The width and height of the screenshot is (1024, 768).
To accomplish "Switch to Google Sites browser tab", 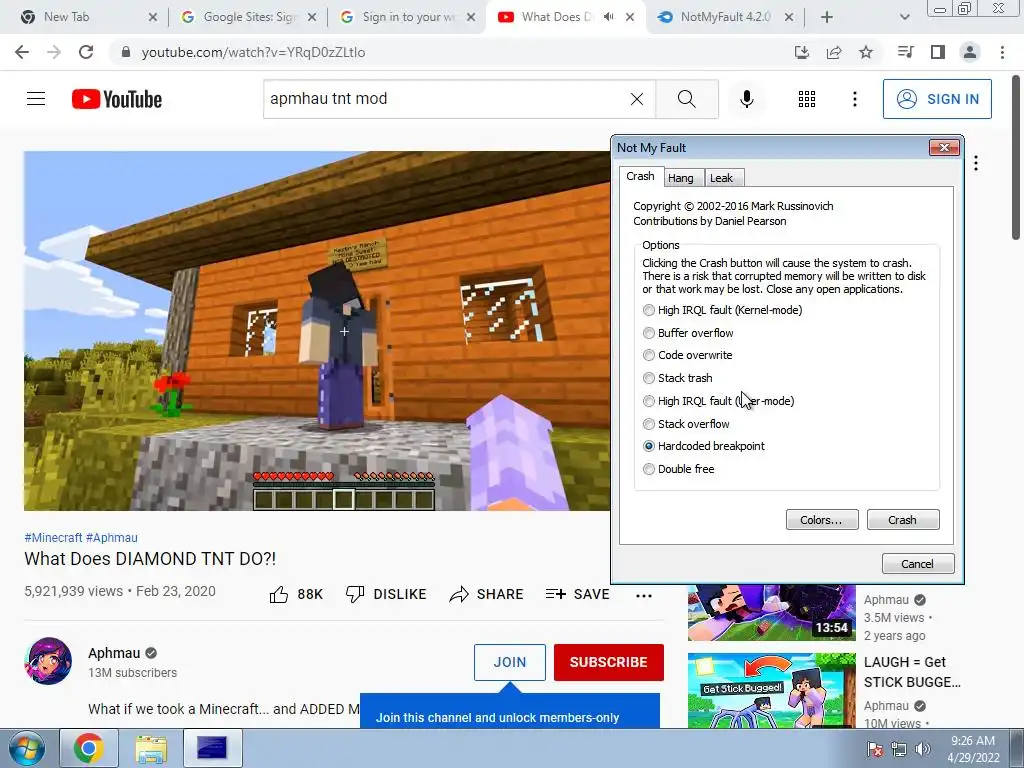I will [x=249, y=17].
